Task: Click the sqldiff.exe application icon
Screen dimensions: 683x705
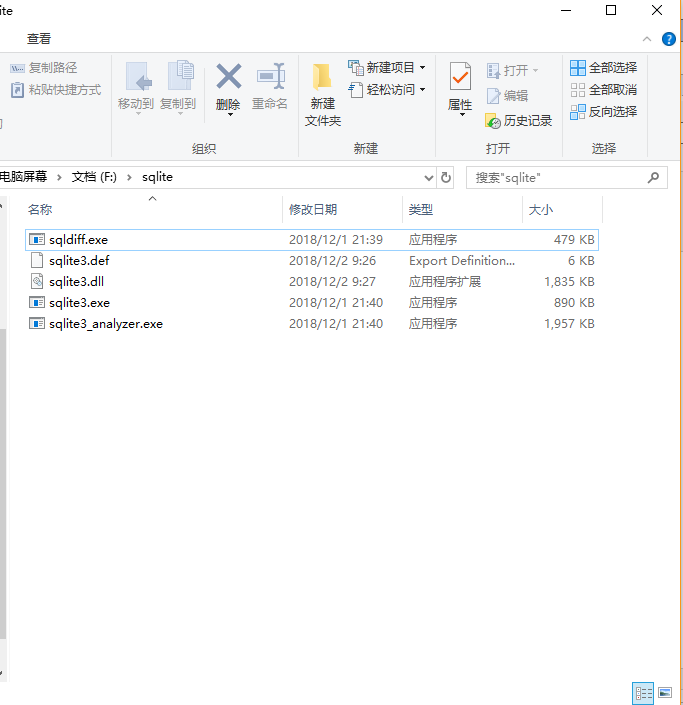Action: point(36,239)
